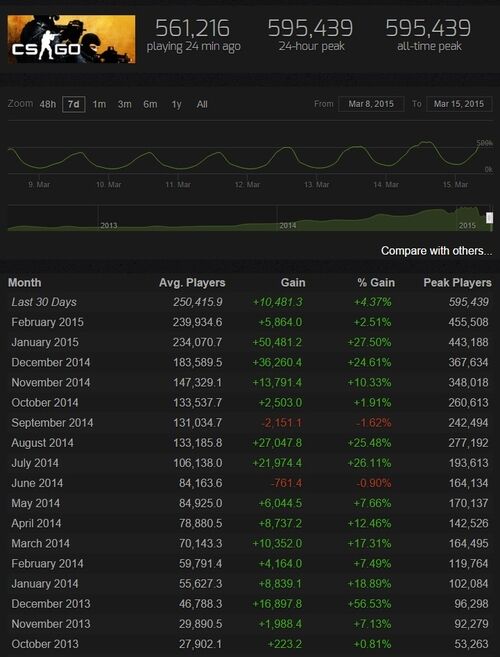
Task: Edit the To date field Mar 15, 2015
Action: click(459, 104)
